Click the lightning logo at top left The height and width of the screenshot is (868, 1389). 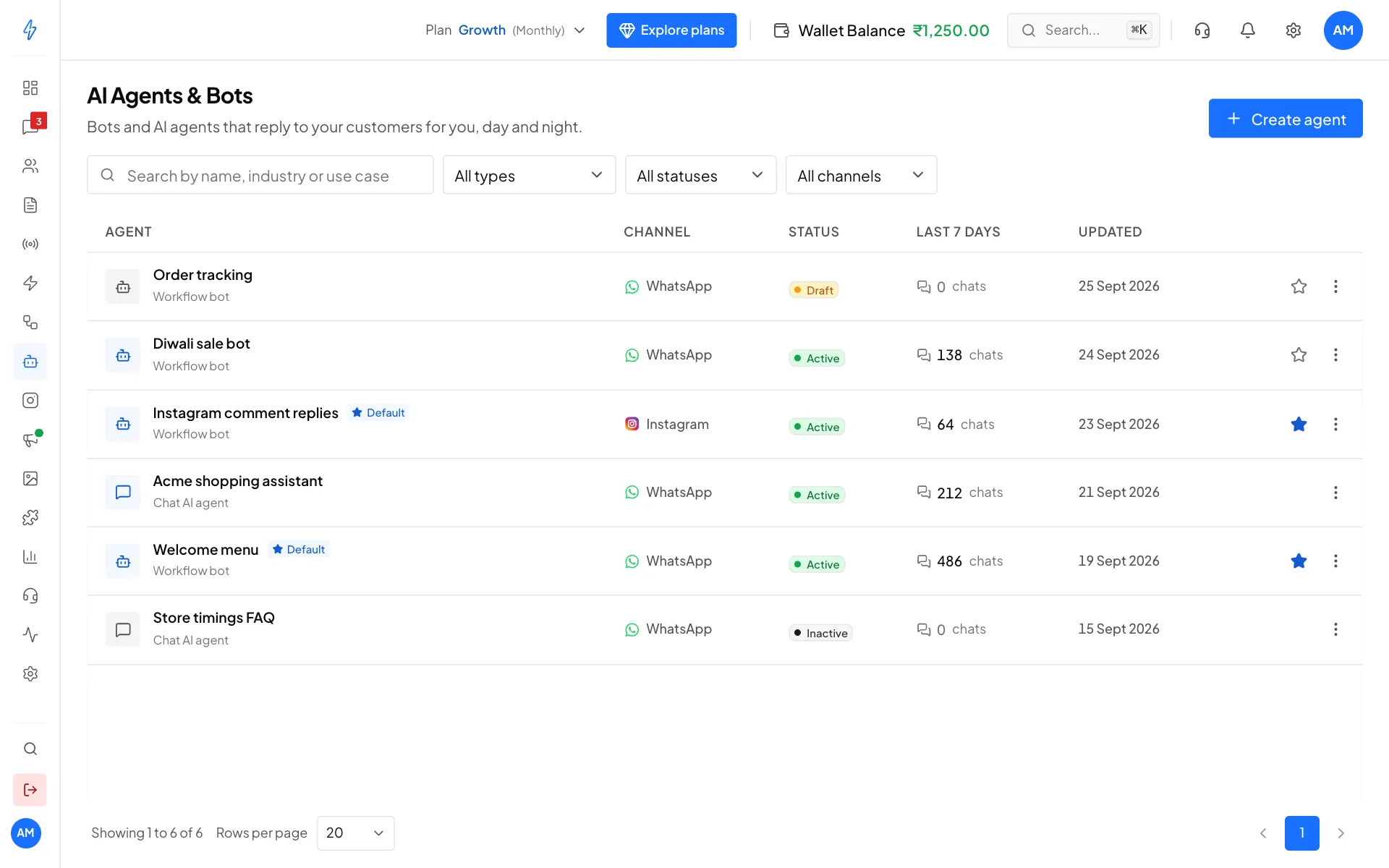pyautogui.click(x=30, y=30)
